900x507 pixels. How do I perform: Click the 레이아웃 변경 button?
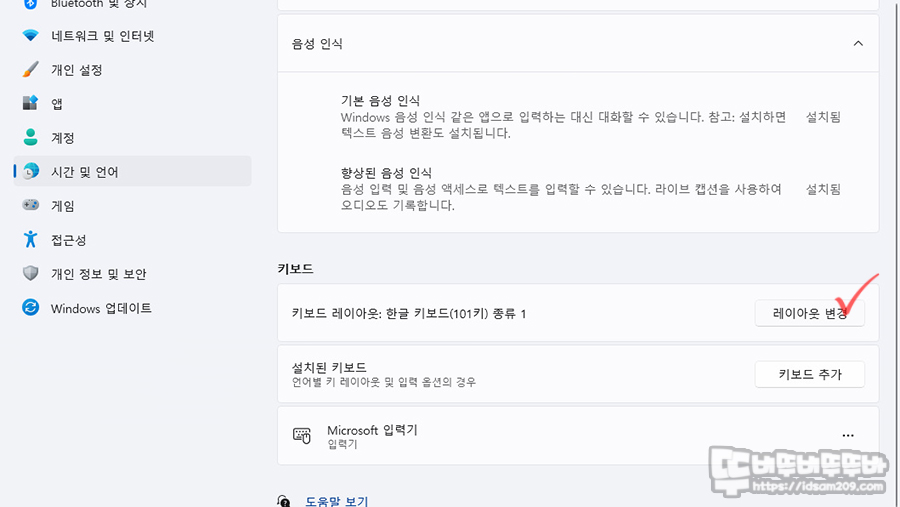809,313
